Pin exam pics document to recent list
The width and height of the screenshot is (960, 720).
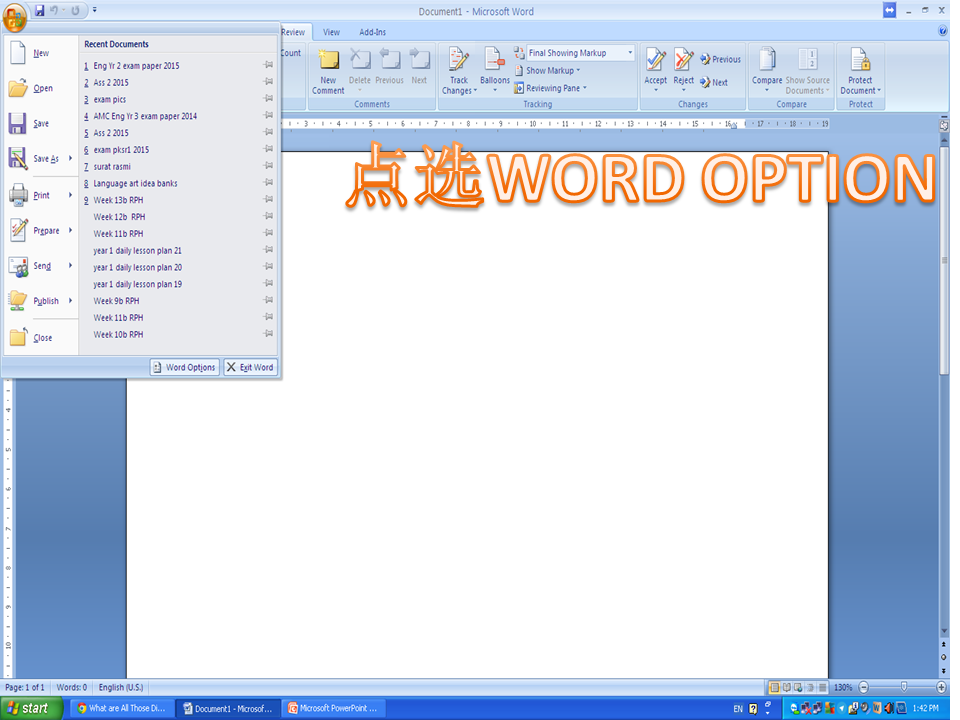pos(268,99)
